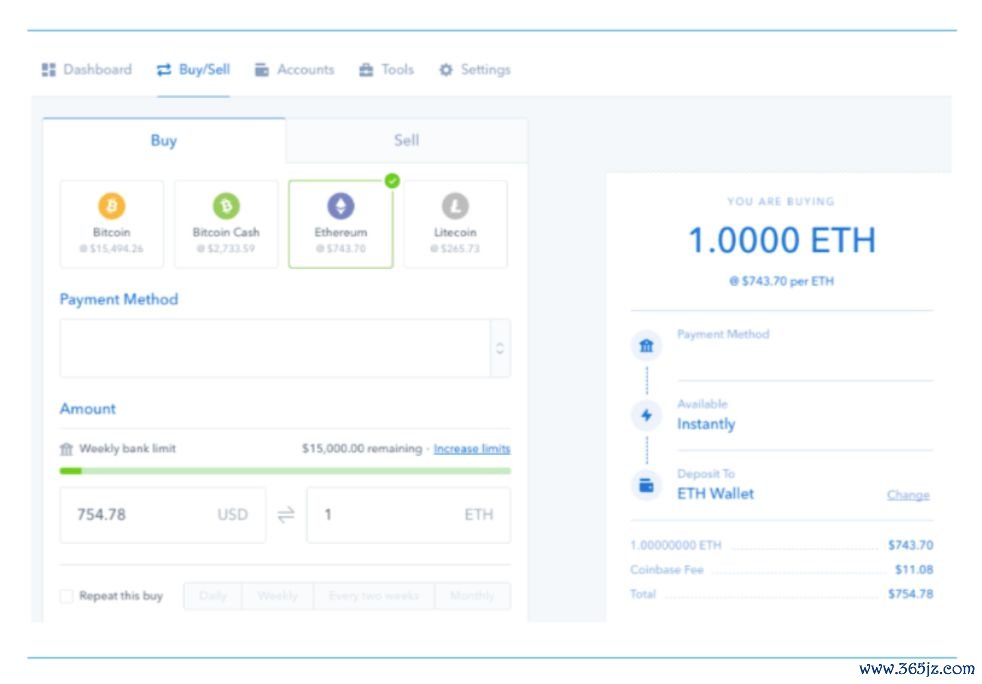Click the lightning bolt Available icon
Viewport: 982px width, 684px height.
point(646,415)
